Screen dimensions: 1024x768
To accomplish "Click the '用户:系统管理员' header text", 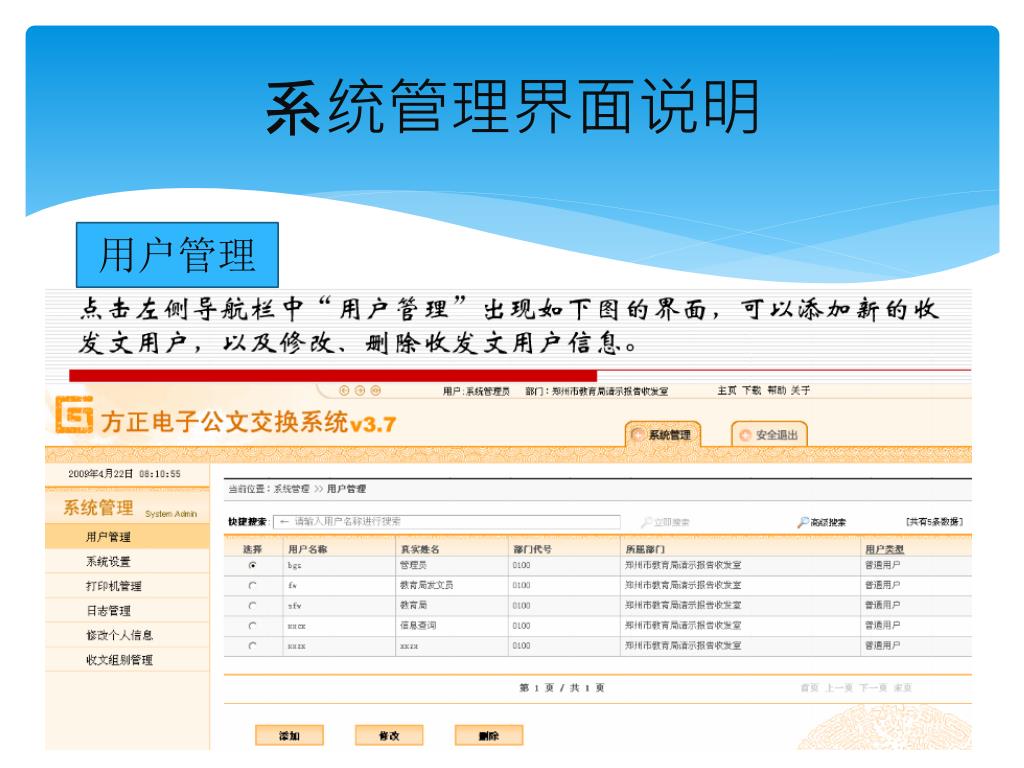I will click(476, 391).
